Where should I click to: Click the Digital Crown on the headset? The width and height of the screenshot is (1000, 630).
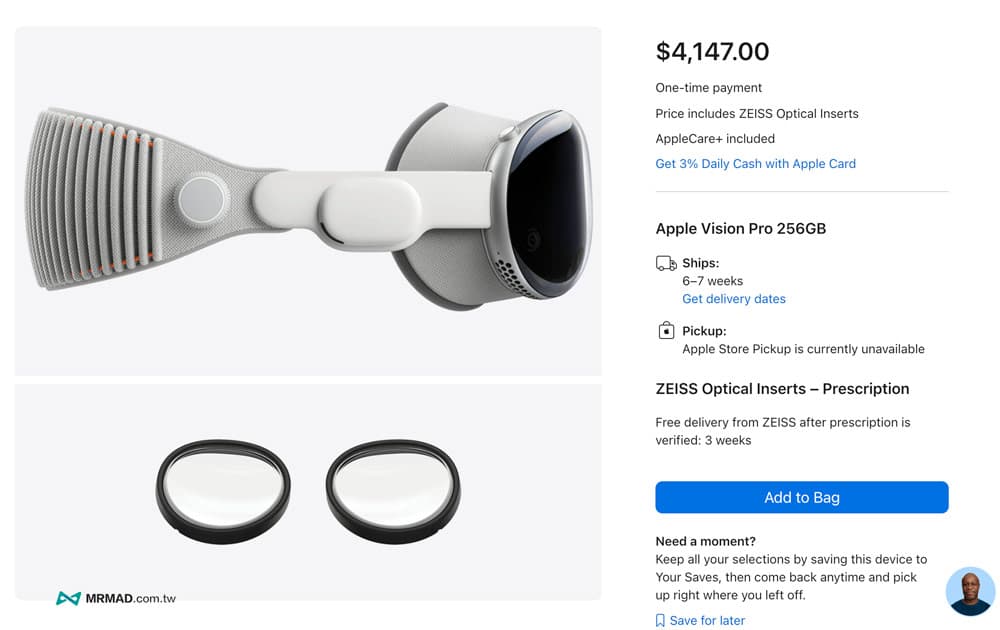(508, 130)
